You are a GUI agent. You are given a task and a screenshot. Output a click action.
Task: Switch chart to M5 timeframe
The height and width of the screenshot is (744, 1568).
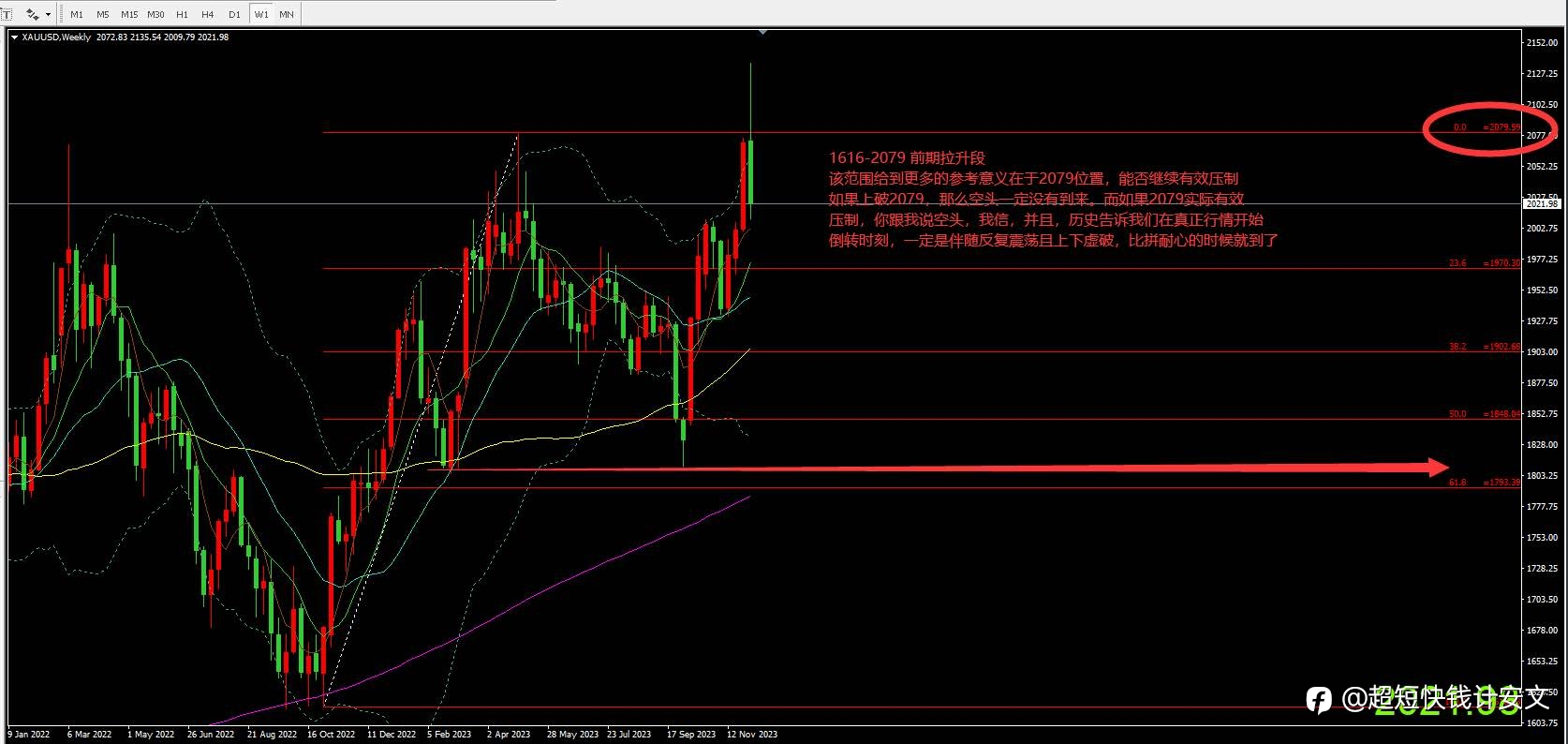(102, 14)
